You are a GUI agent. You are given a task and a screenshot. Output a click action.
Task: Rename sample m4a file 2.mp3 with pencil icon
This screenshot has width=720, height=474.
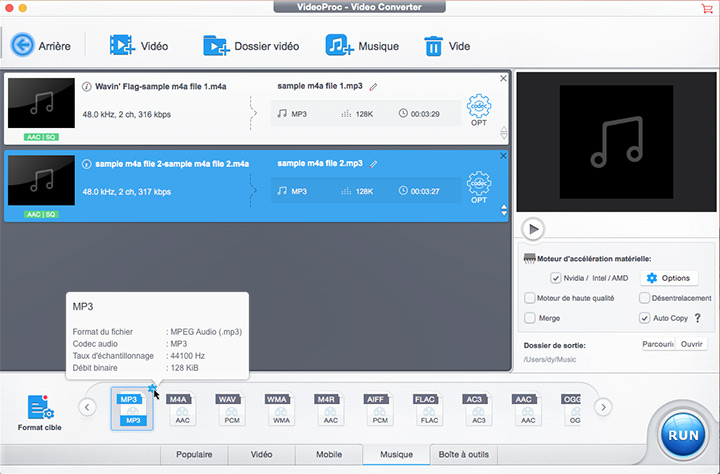pyautogui.click(x=374, y=163)
